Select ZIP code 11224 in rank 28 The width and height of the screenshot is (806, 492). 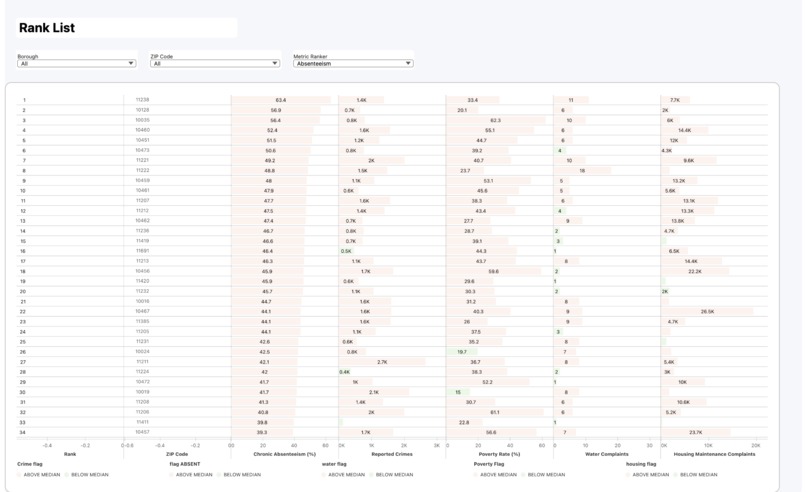tap(142, 372)
